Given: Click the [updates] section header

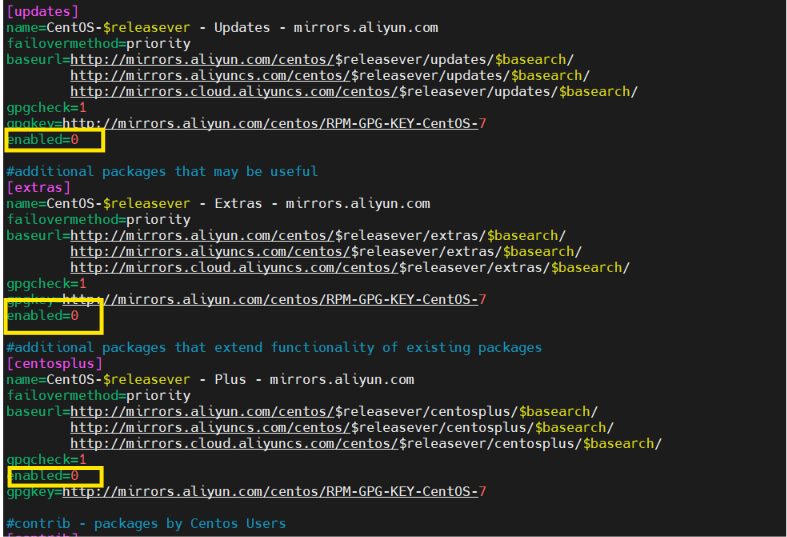Looking at the screenshot, I should pos(43,12).
